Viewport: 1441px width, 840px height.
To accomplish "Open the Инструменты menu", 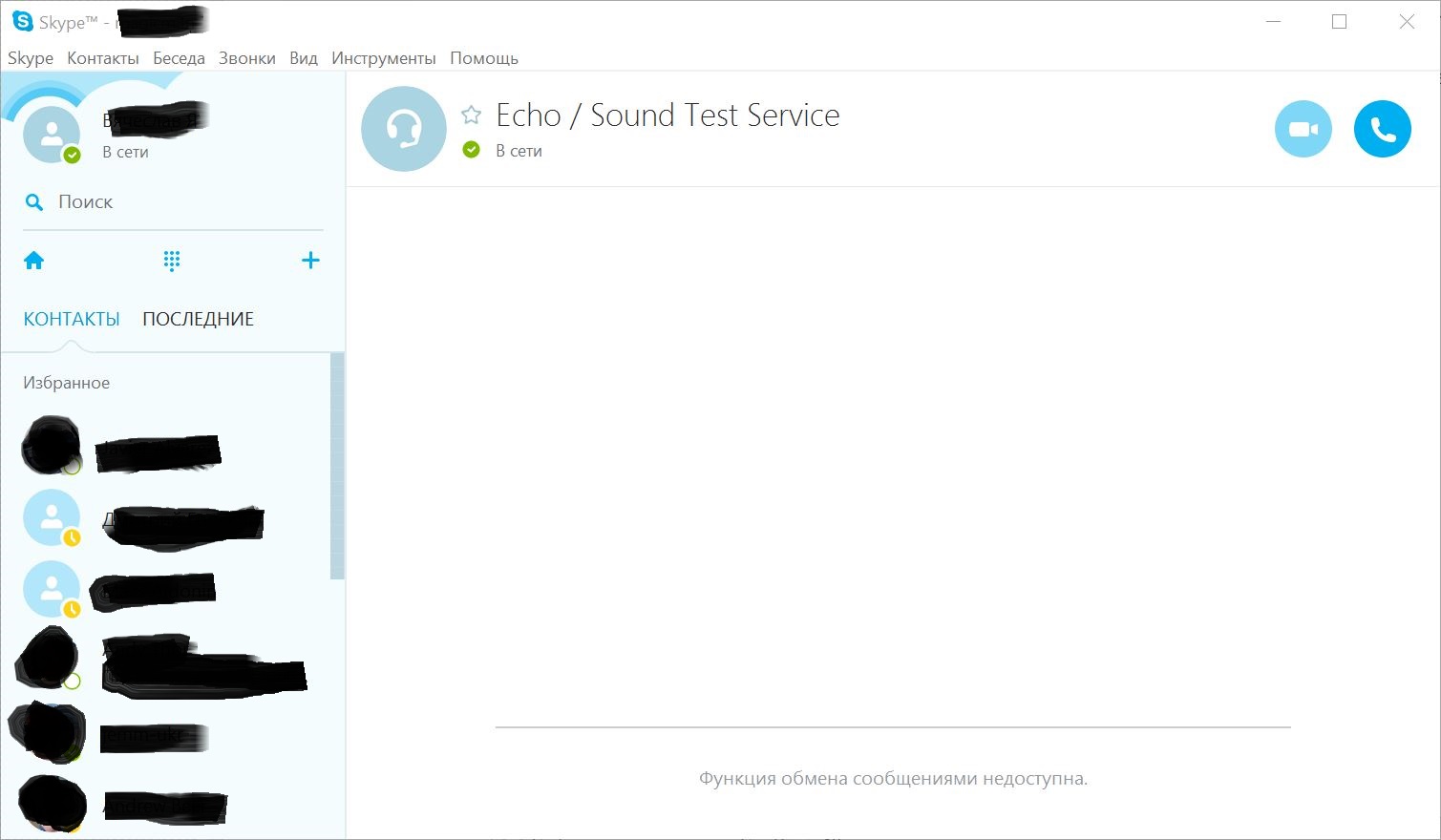I will pos(383,58).
